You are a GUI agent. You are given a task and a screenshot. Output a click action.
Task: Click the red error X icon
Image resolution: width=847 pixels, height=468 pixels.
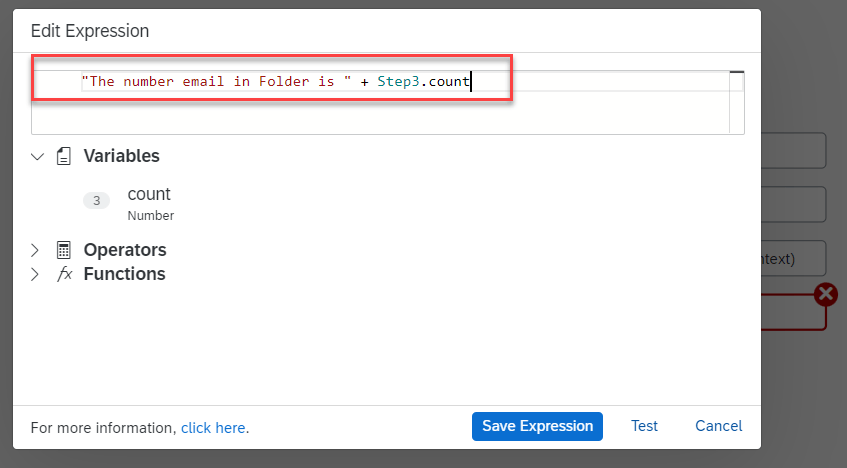click(826, 294)
